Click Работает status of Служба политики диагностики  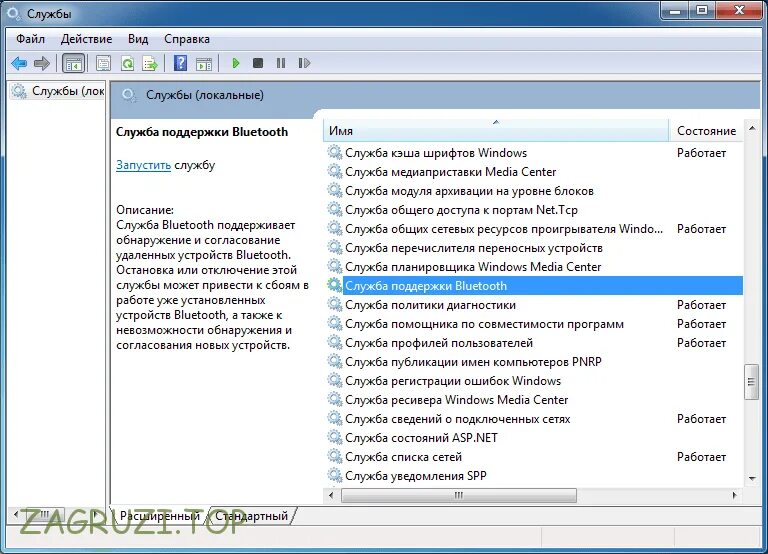701,305
